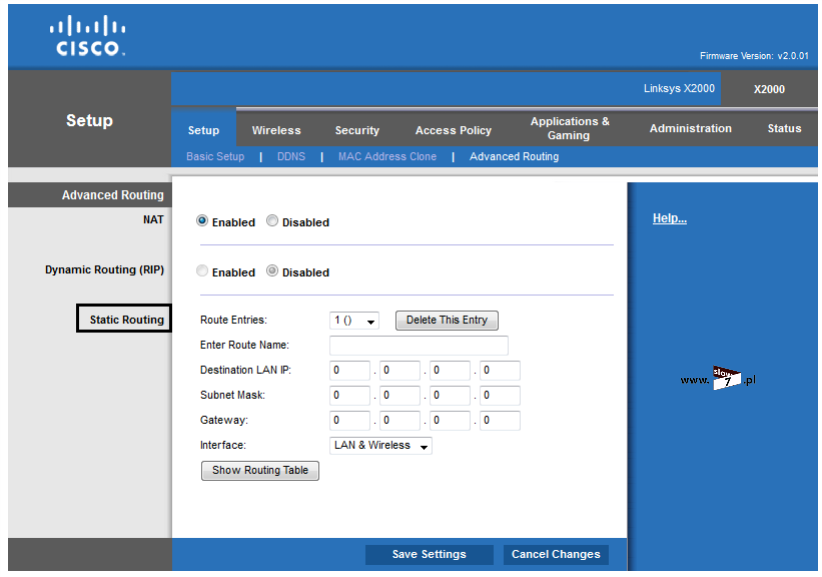Open Applications & Gaming tab
This screenshot has height=577, width=822.
(x=569, y=128)
